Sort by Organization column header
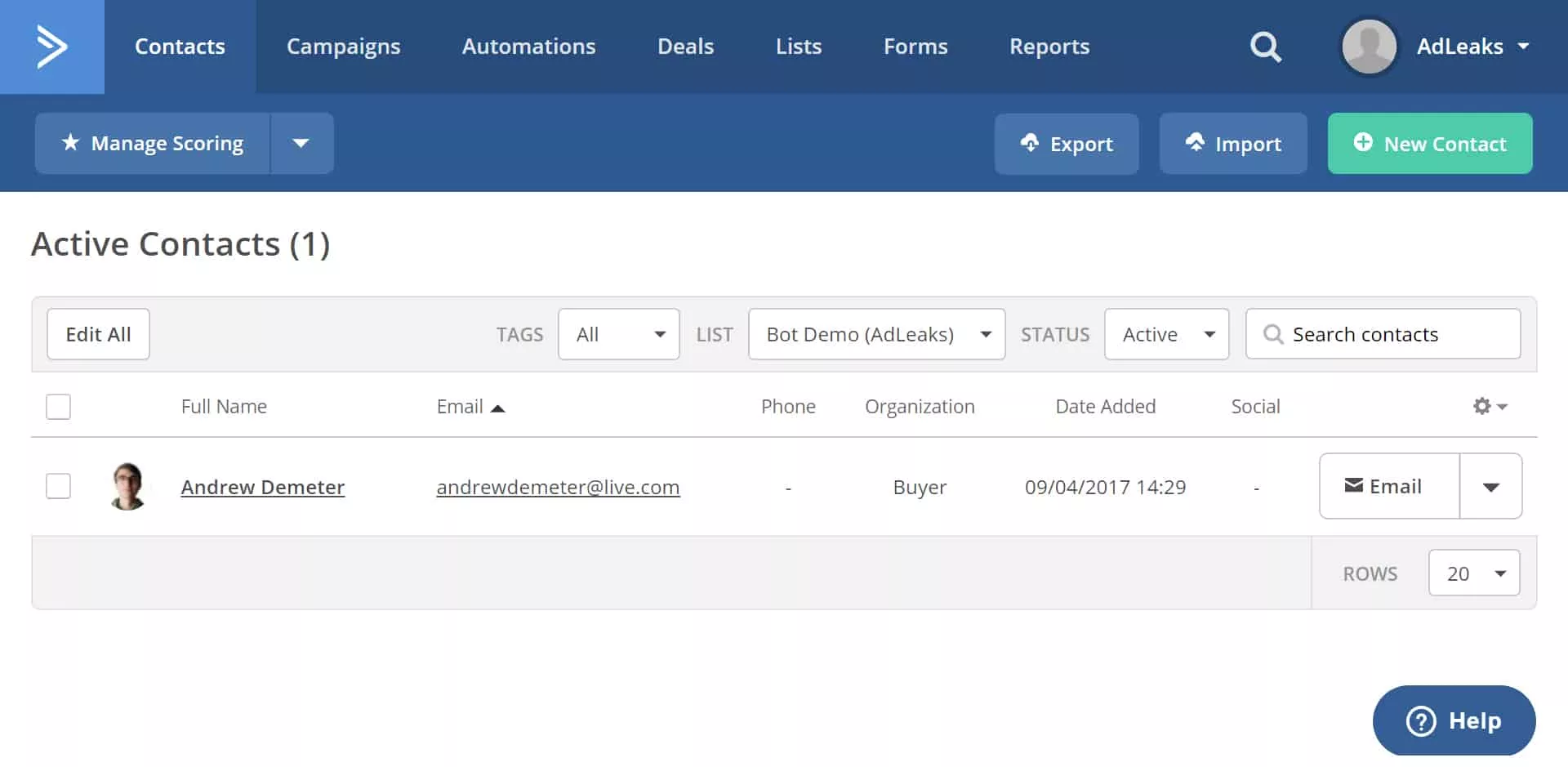The width and height of the screenshot is (1568, 767). 920,406
